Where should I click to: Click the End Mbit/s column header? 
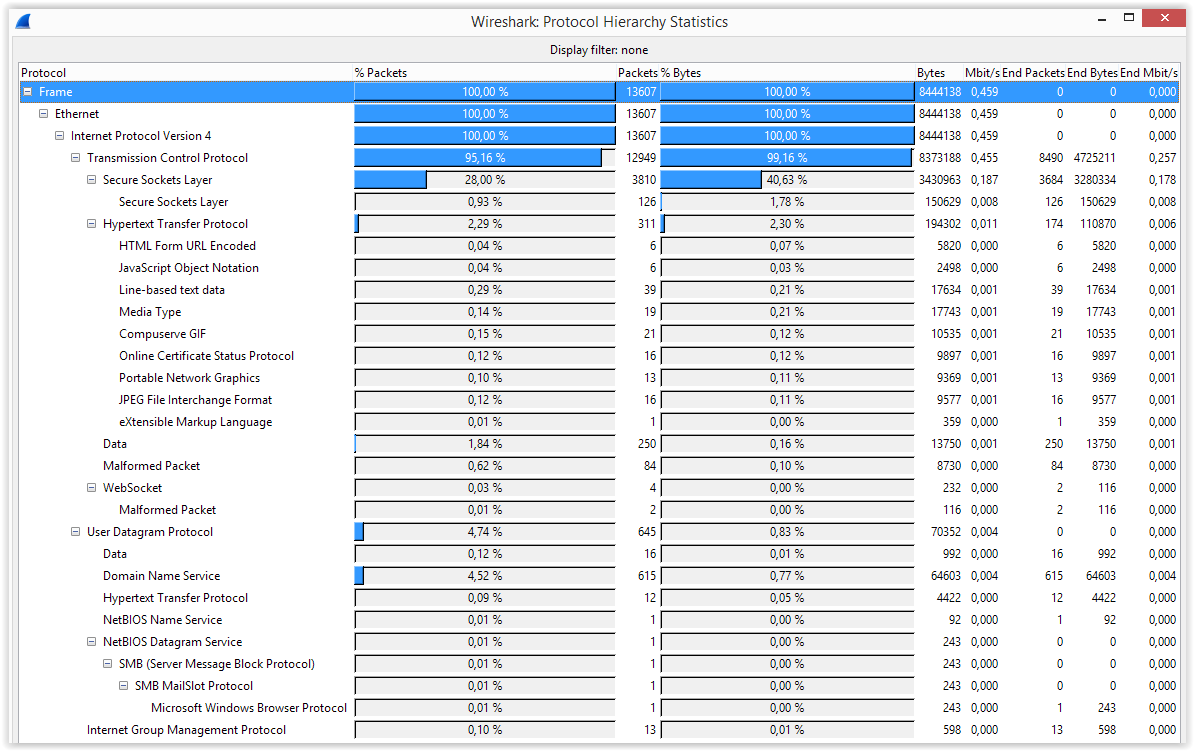pos(1148,72)
